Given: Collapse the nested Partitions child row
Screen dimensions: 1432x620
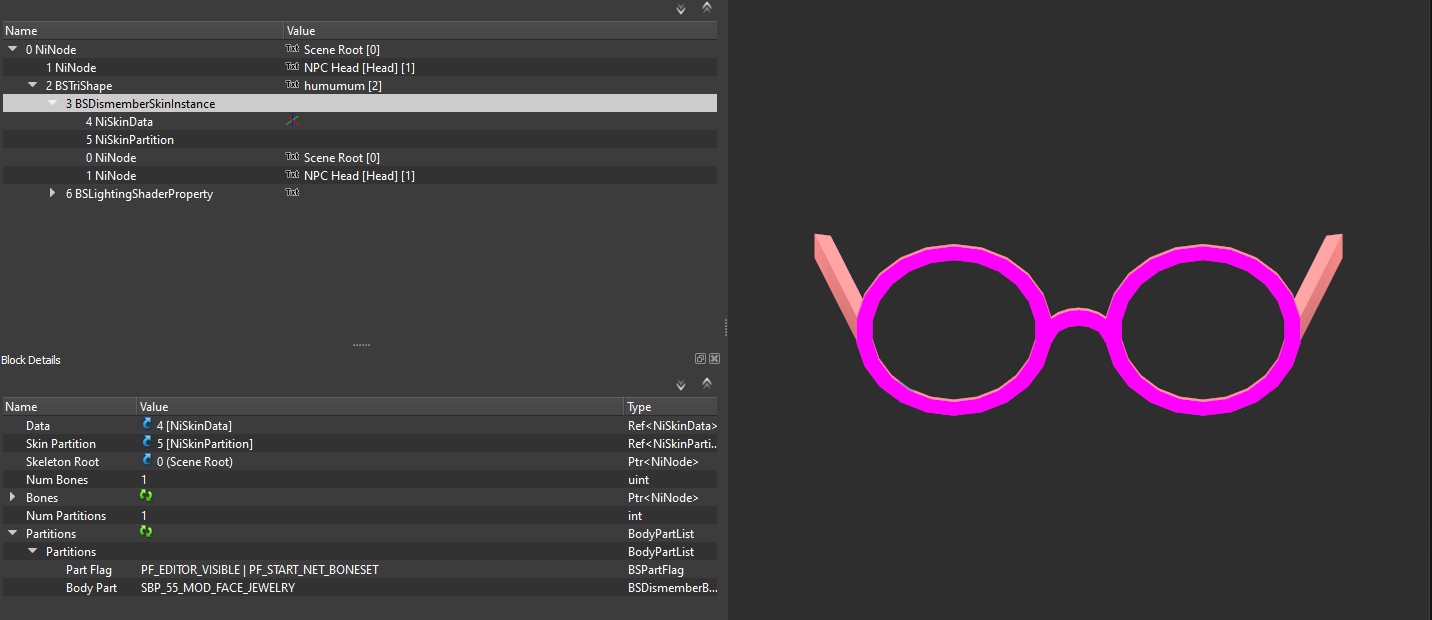Looking at the screenshot, I should 33,551.
